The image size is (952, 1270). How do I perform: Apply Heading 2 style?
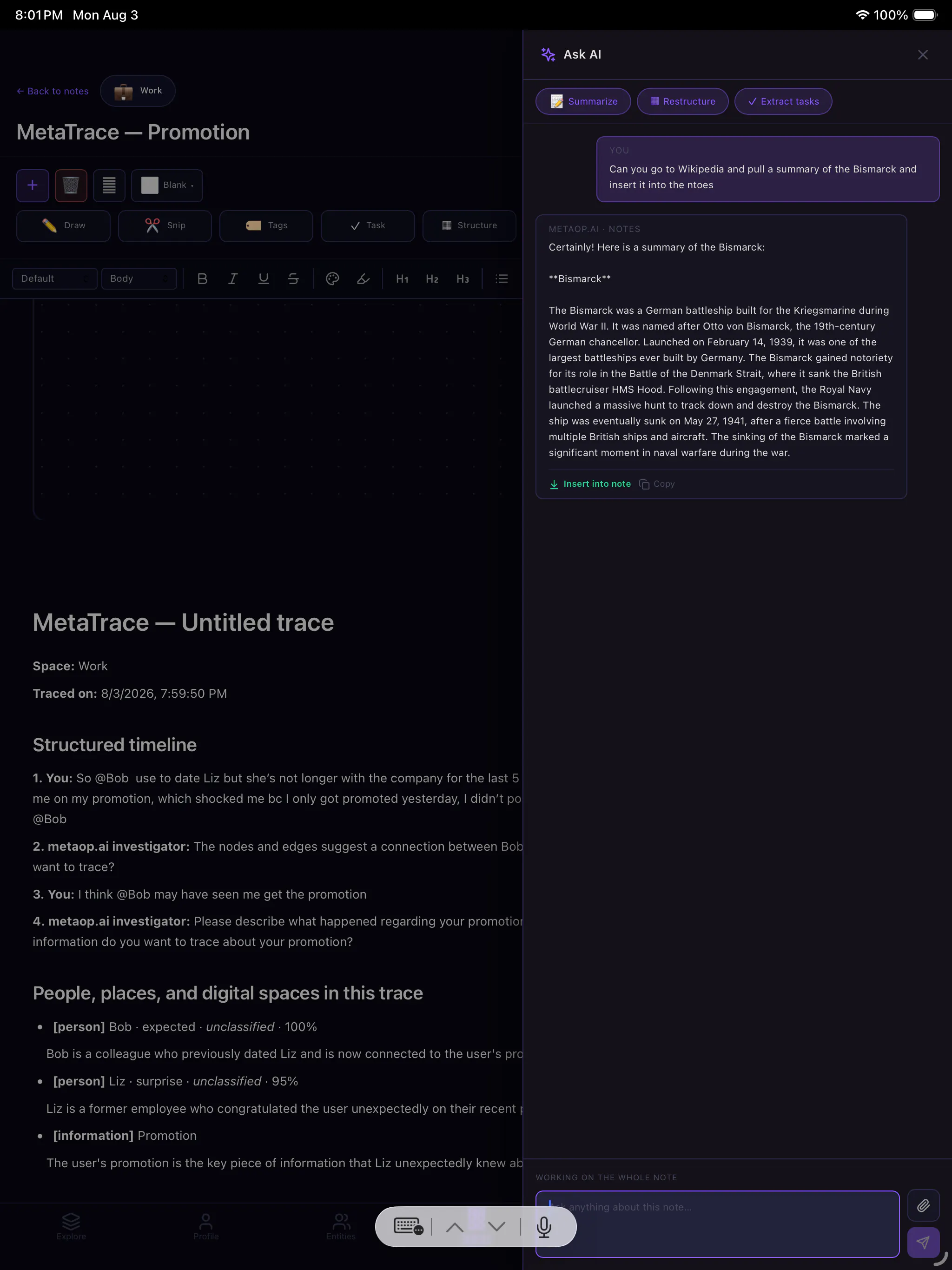[432, 278]
